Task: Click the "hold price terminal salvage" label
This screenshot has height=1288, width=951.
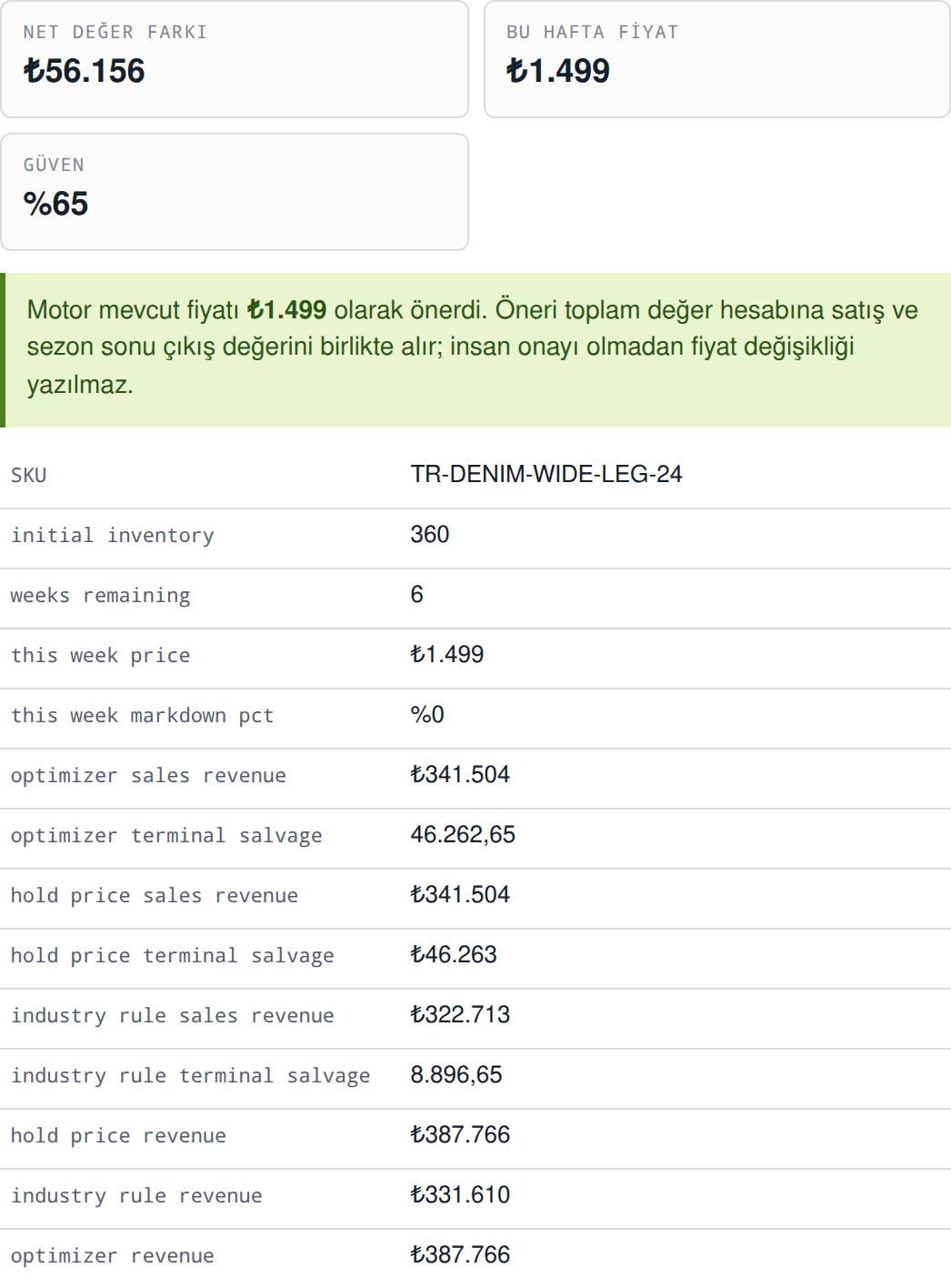Action: tap(173, 955)
